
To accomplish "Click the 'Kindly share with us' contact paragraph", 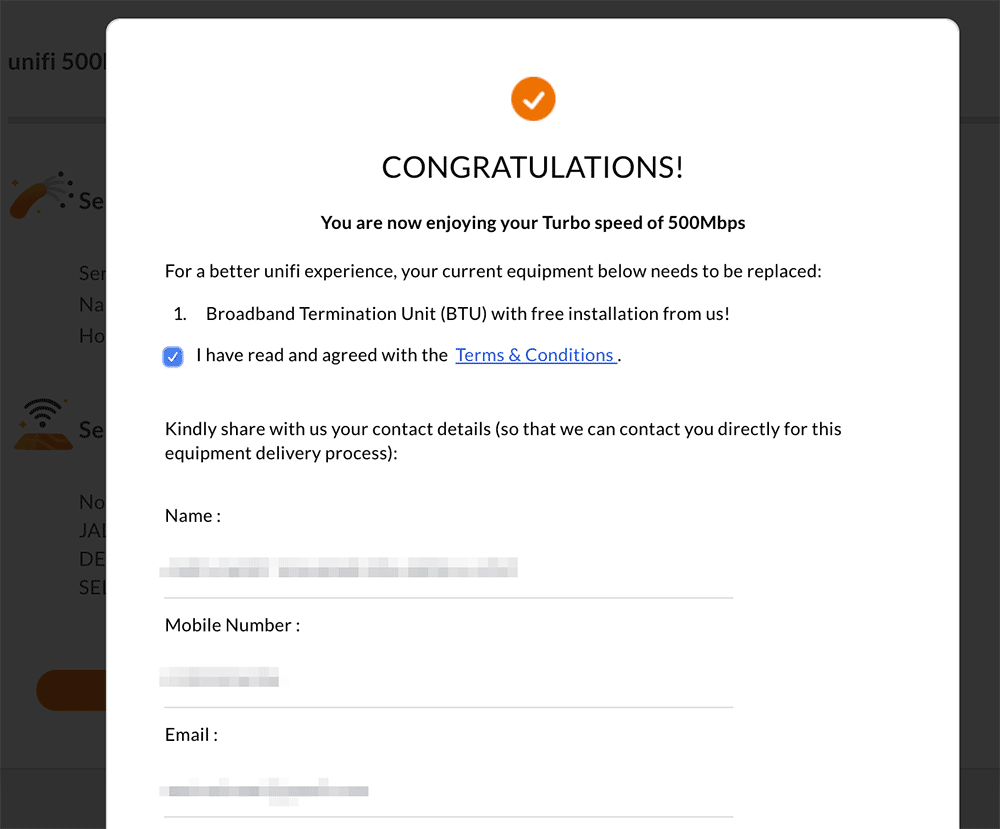I will point(503,441).
